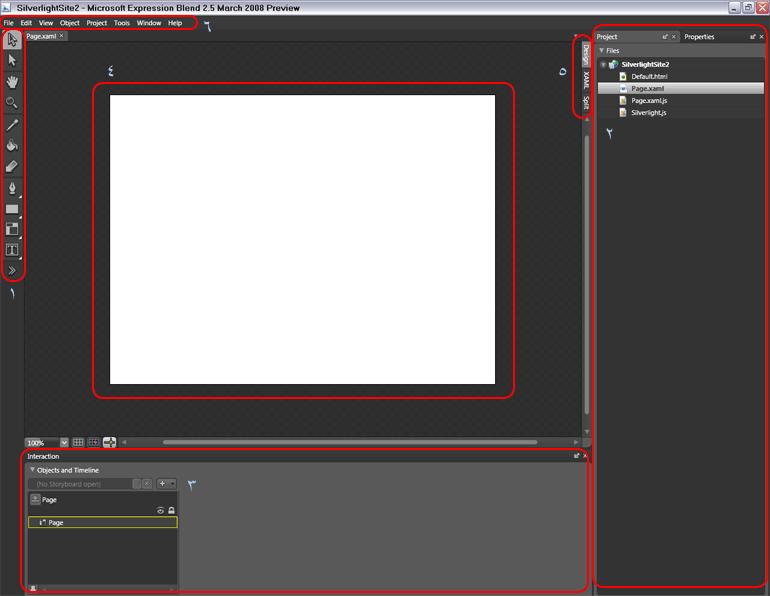Create a new storyboard with plus button
This screenshot has height=596, width=770.
tap(162, 484)
